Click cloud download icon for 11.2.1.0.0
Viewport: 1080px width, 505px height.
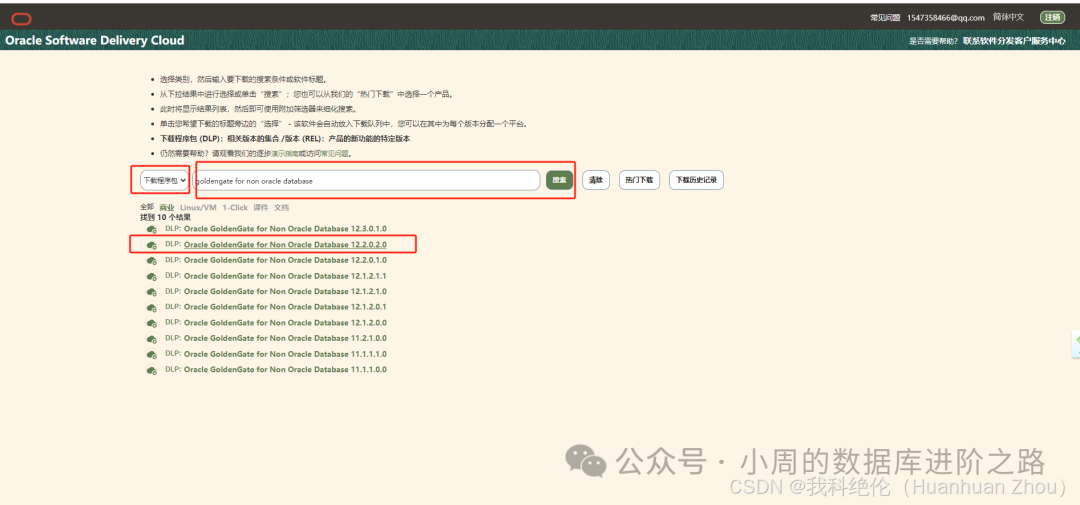[x=152, y=339]
